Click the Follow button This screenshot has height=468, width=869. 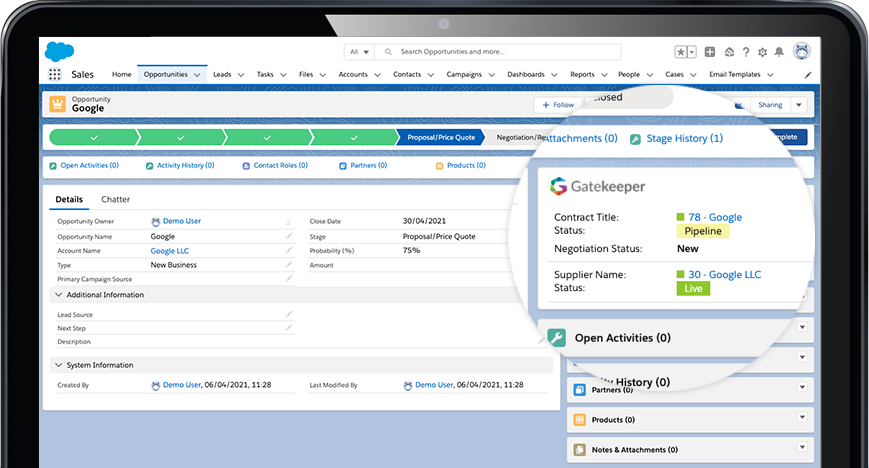(x=557, y=105)
